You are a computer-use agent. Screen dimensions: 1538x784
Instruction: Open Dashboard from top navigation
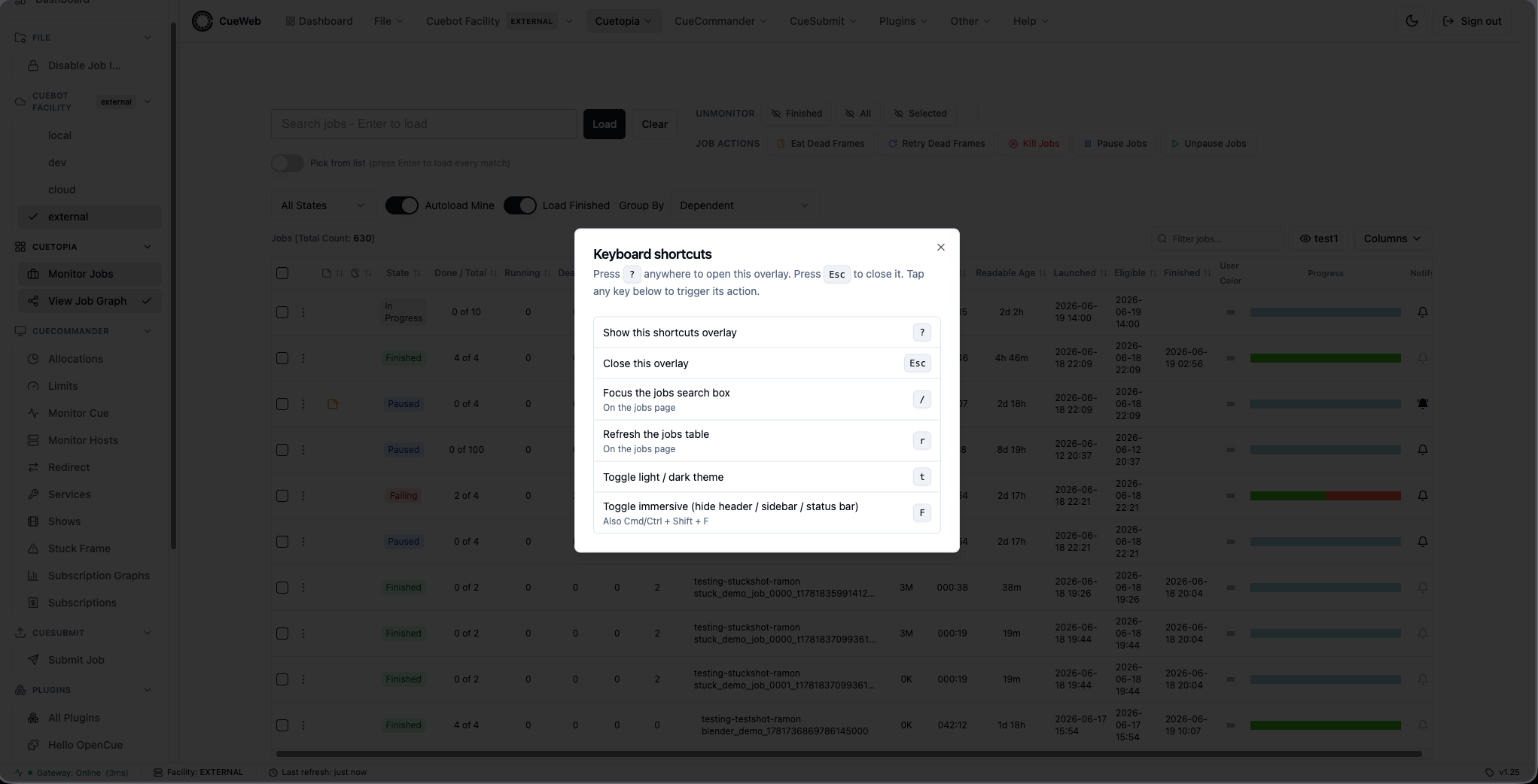(319, 21)
